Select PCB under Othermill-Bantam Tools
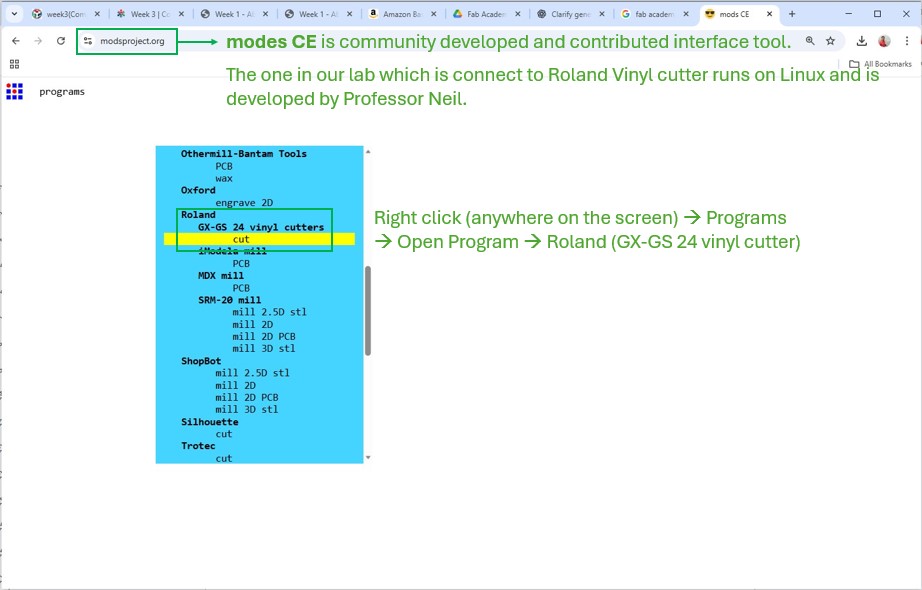Screen dimensions: 922x590 (224, 166)
